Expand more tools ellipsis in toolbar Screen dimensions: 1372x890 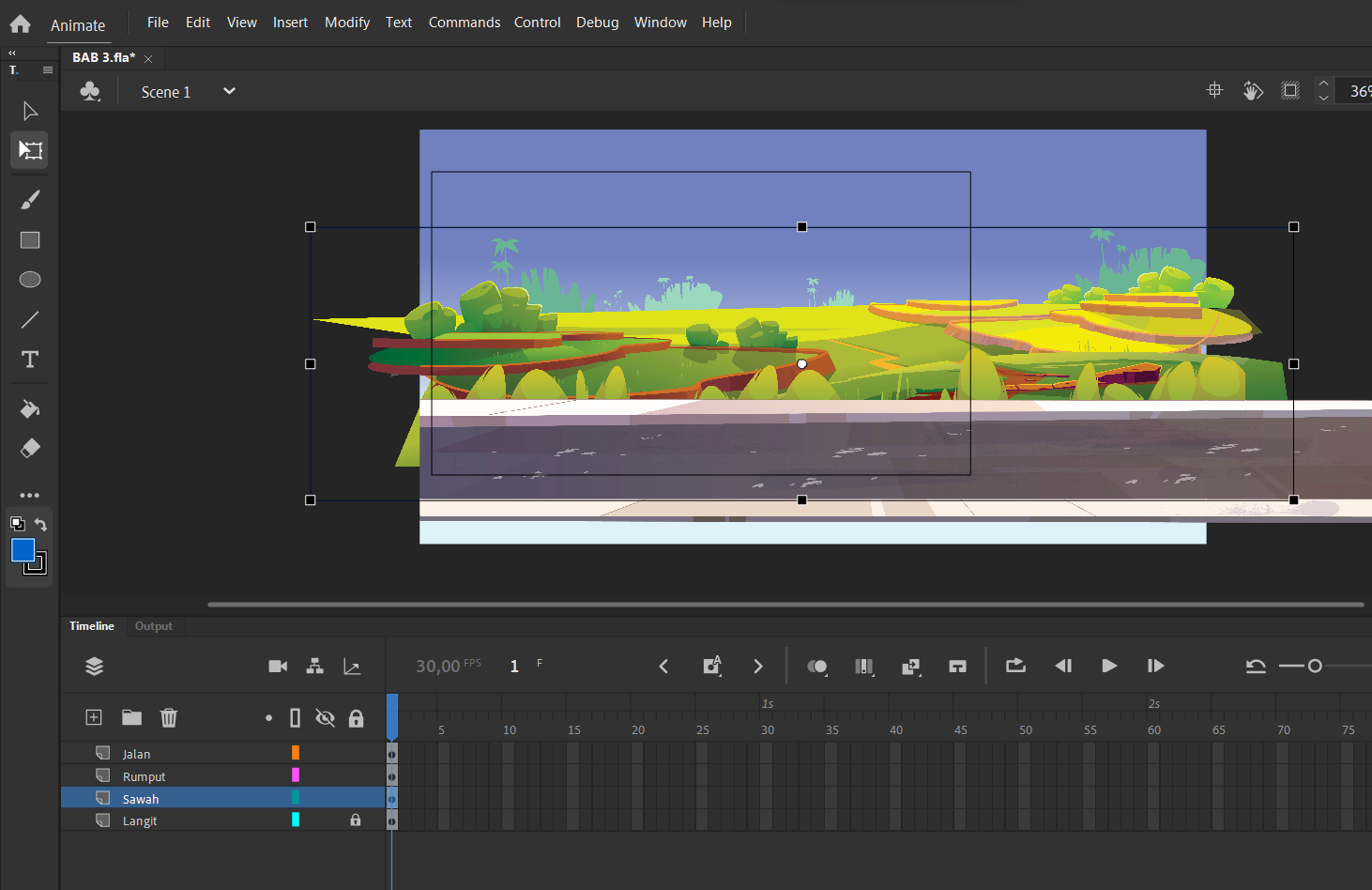(30, 495)
